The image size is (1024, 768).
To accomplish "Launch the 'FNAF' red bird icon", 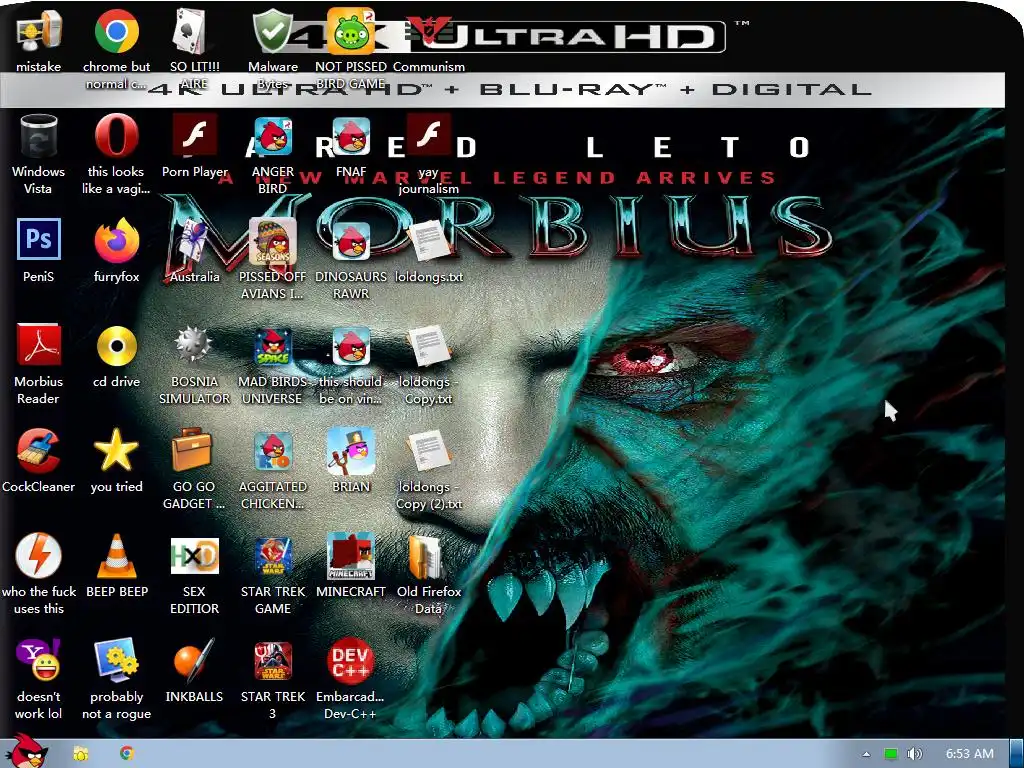I will (351, 136).
